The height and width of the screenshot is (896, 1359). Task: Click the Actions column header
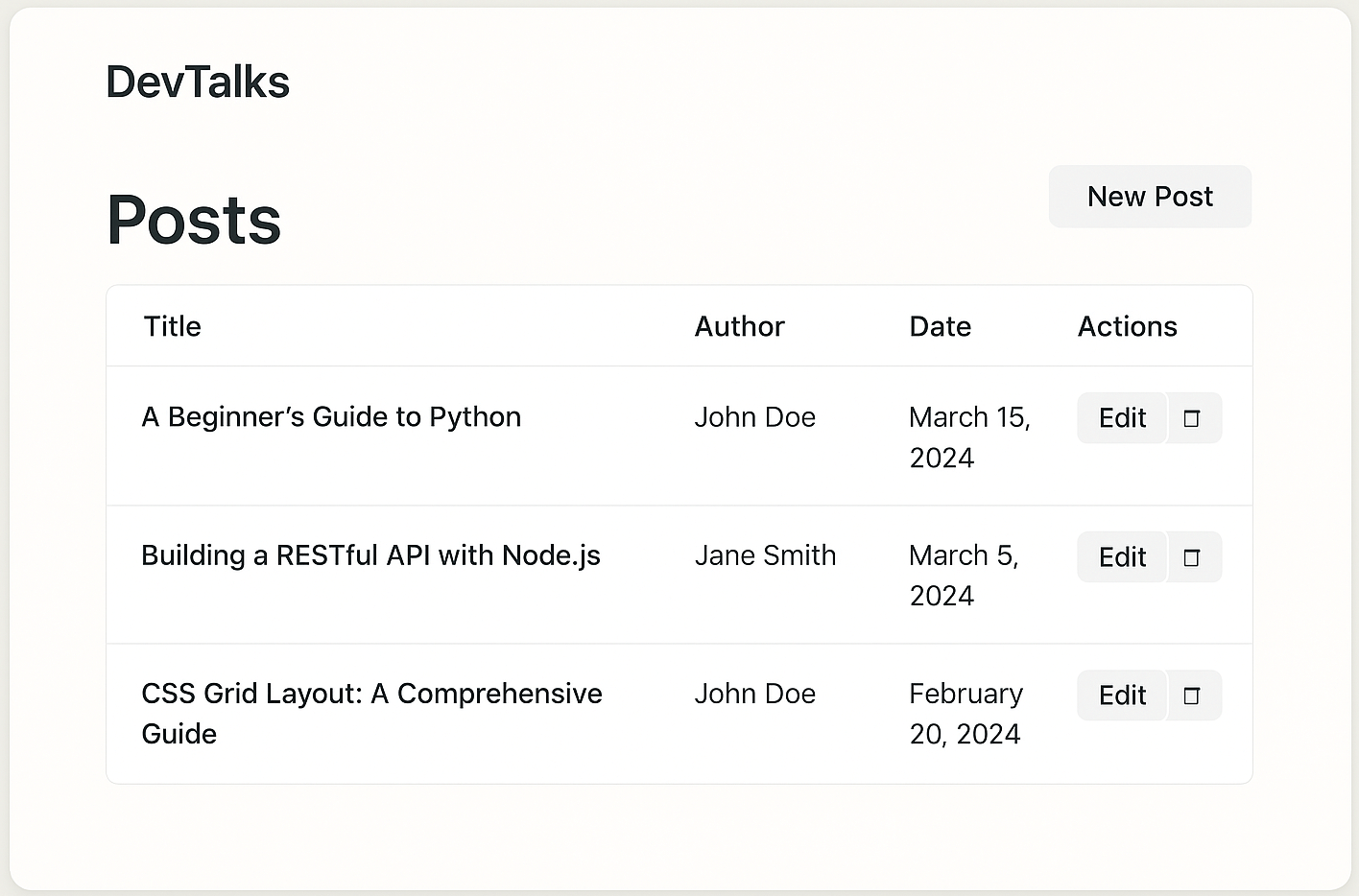pyautogui.click(x=1127, y=327)
